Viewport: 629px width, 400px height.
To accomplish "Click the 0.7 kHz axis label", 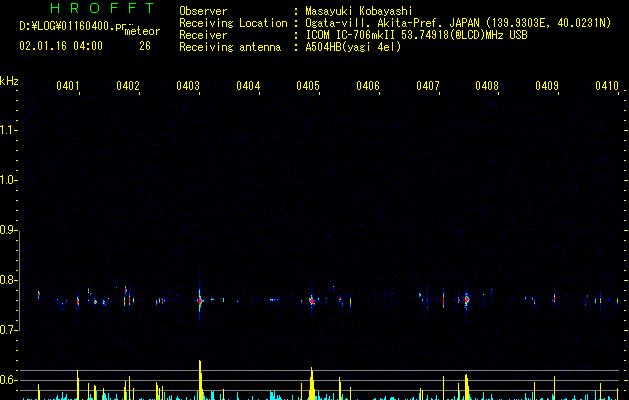I will tap(8, 330).
